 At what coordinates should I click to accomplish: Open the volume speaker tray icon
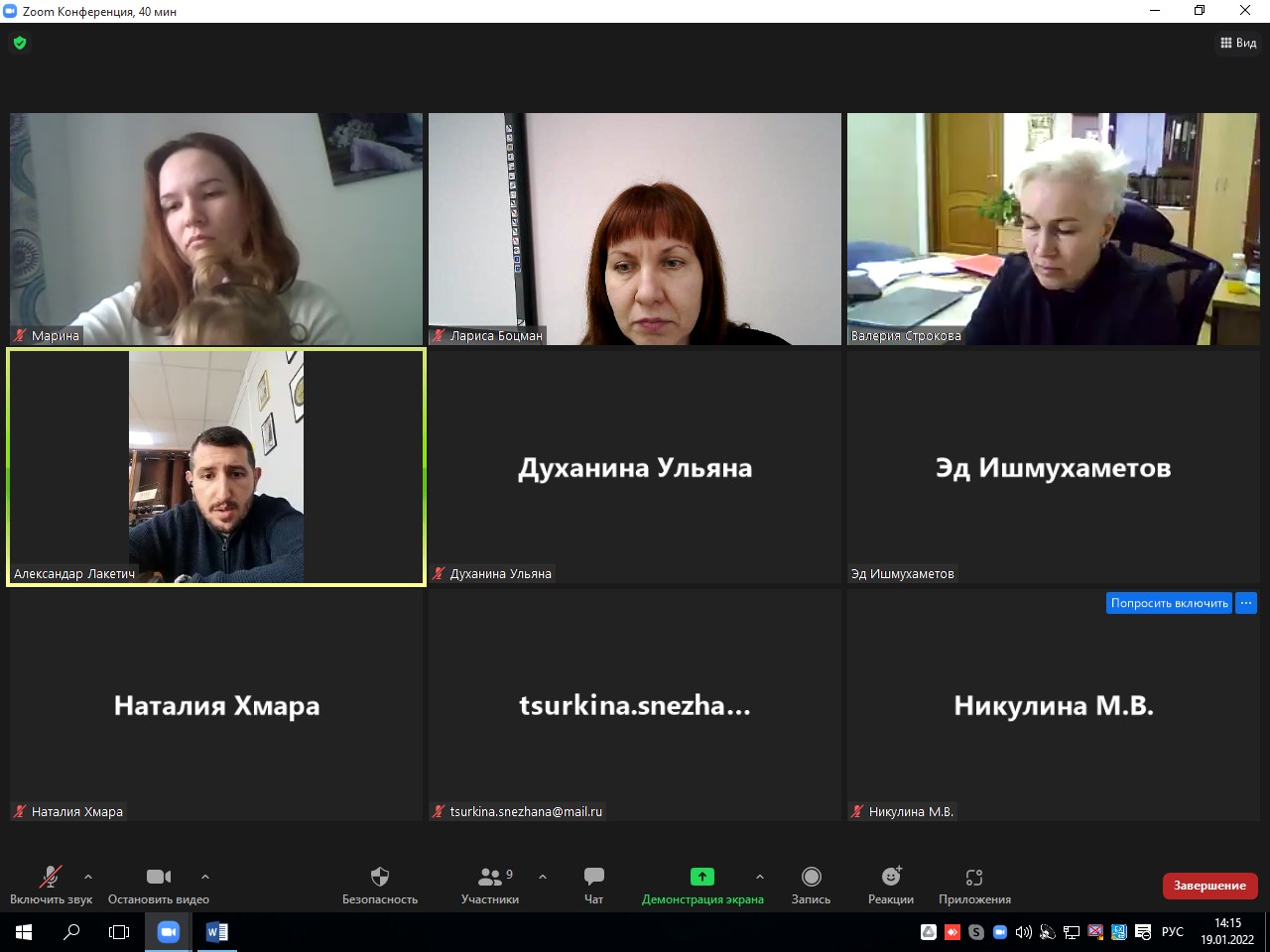(1024, 932)
